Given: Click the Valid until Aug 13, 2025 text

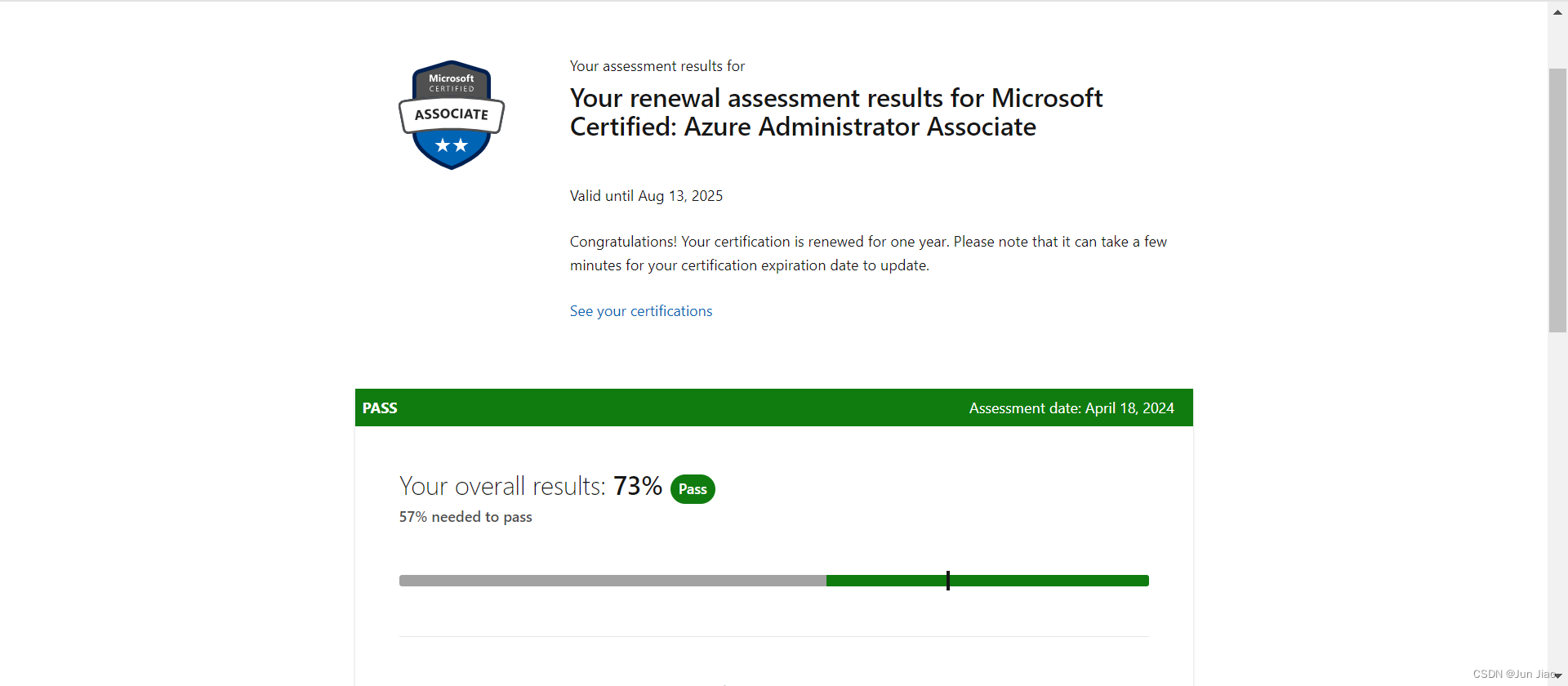Looking at the screenshot, I should [646, 196].
